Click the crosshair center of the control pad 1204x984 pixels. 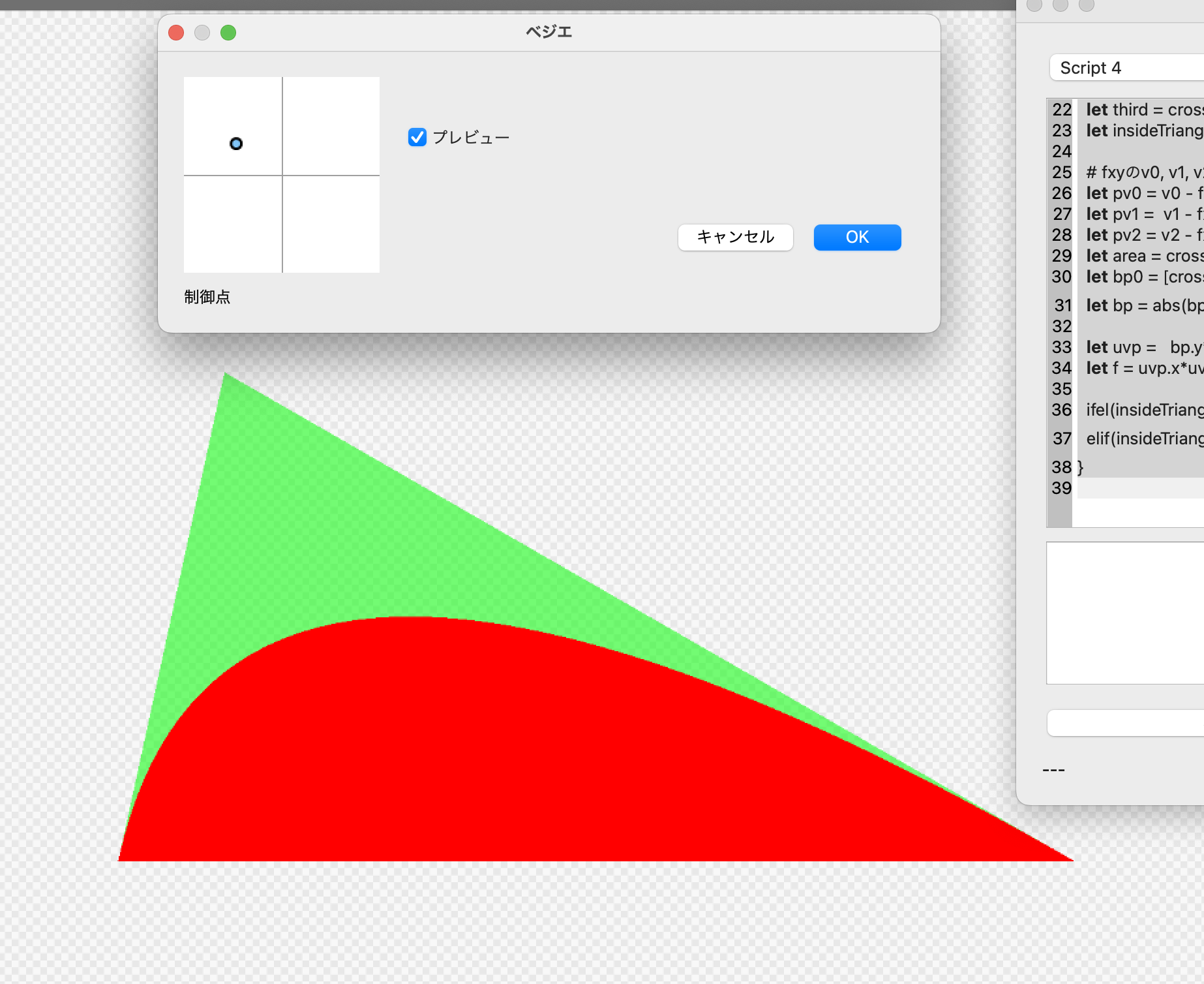pos(282,176)
